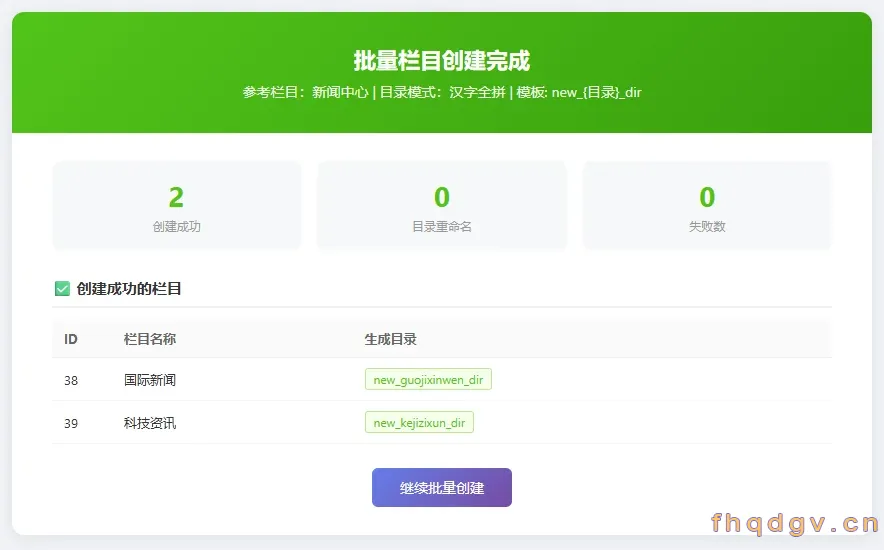
Task: Select the new_kejizixun_dir directory tag
Action: [419, 423]
